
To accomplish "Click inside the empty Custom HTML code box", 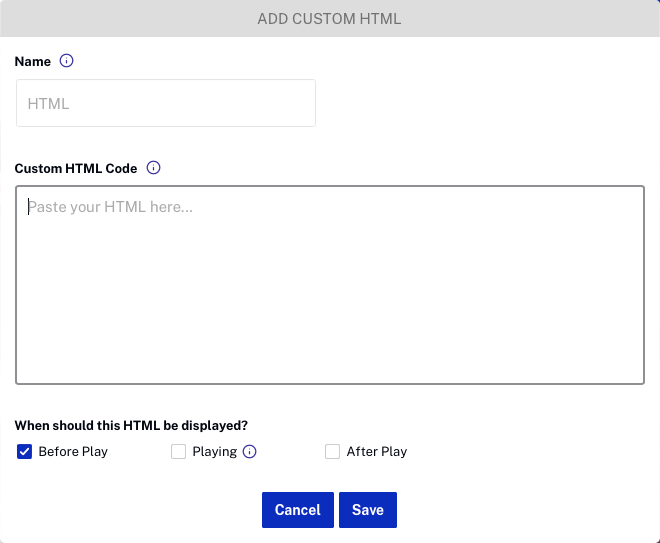I will (x=330, y=300).
